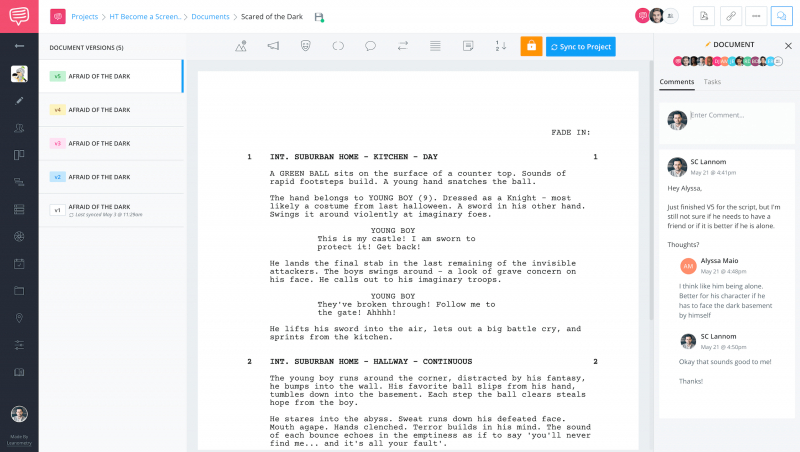The width and height of the screenshot is (800, 452).
Task: Choose the parenthetical brackets icon
Action: [x=338, y=46]
